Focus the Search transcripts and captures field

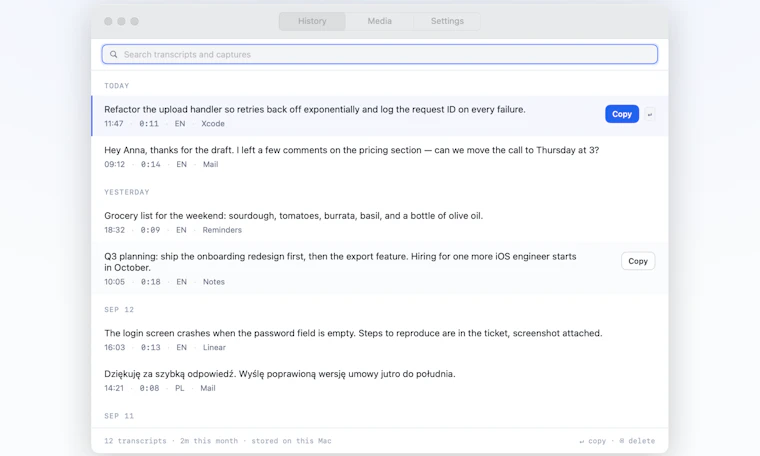click(x=380, y=54)
